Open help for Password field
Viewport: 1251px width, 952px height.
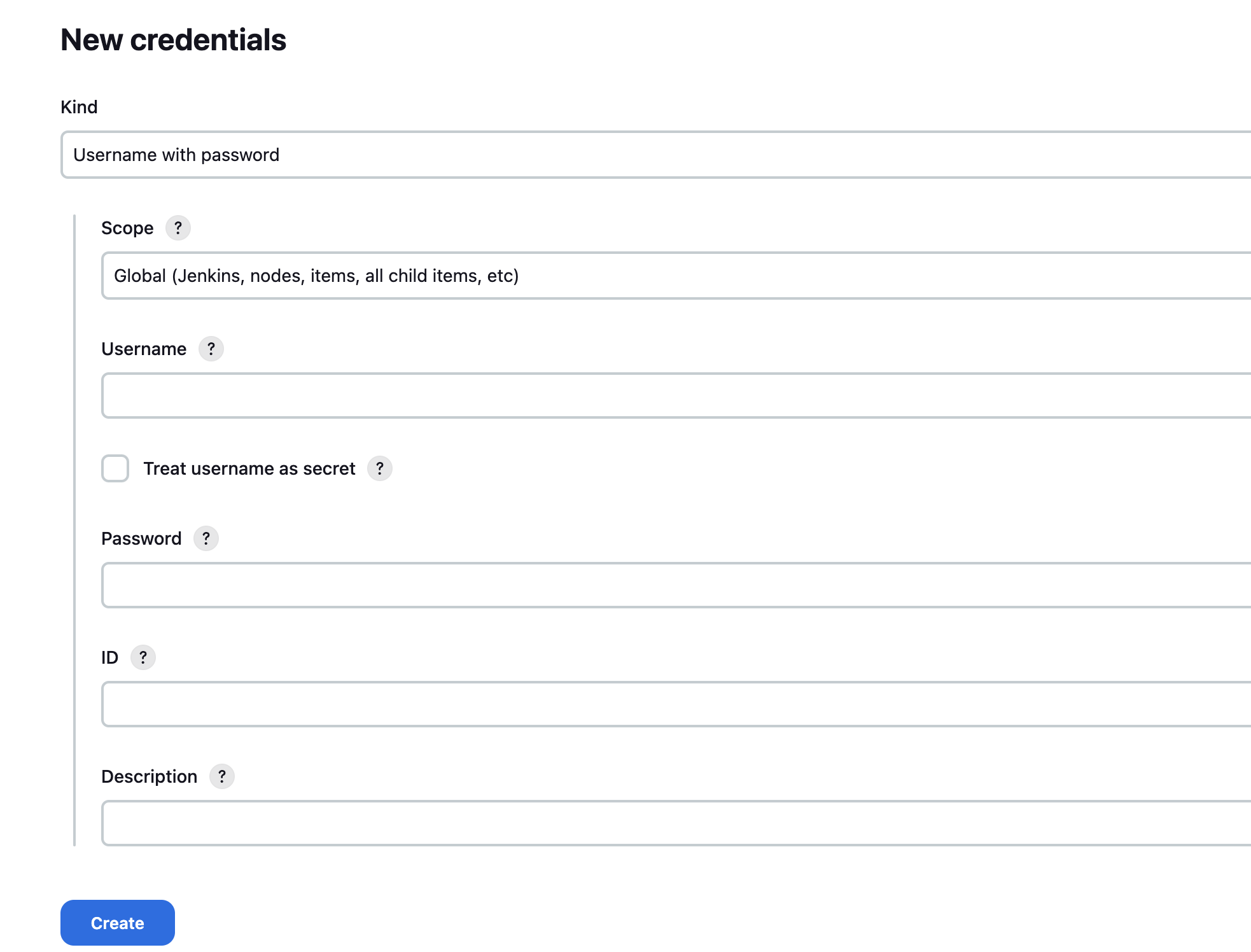click(x=206, y=538)
